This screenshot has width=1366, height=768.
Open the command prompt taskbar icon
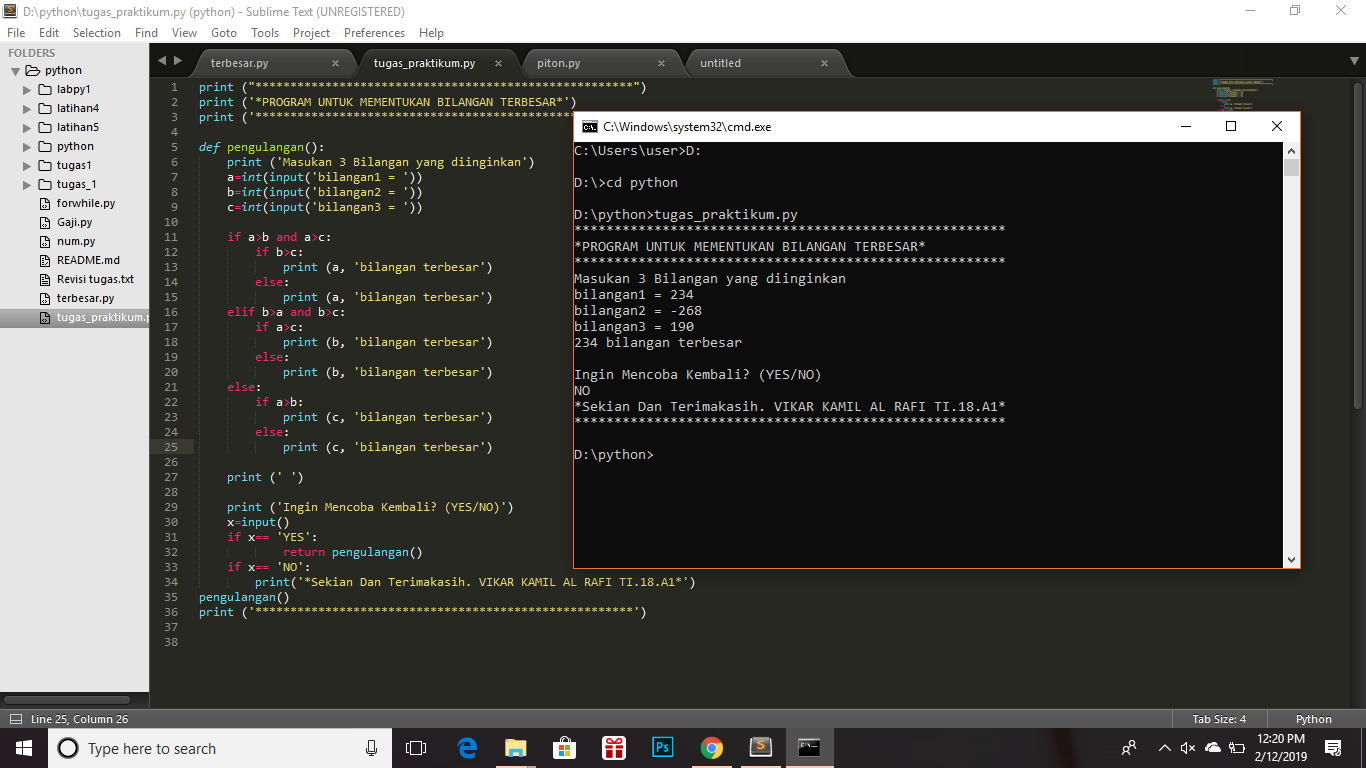[x=809, y=747]
